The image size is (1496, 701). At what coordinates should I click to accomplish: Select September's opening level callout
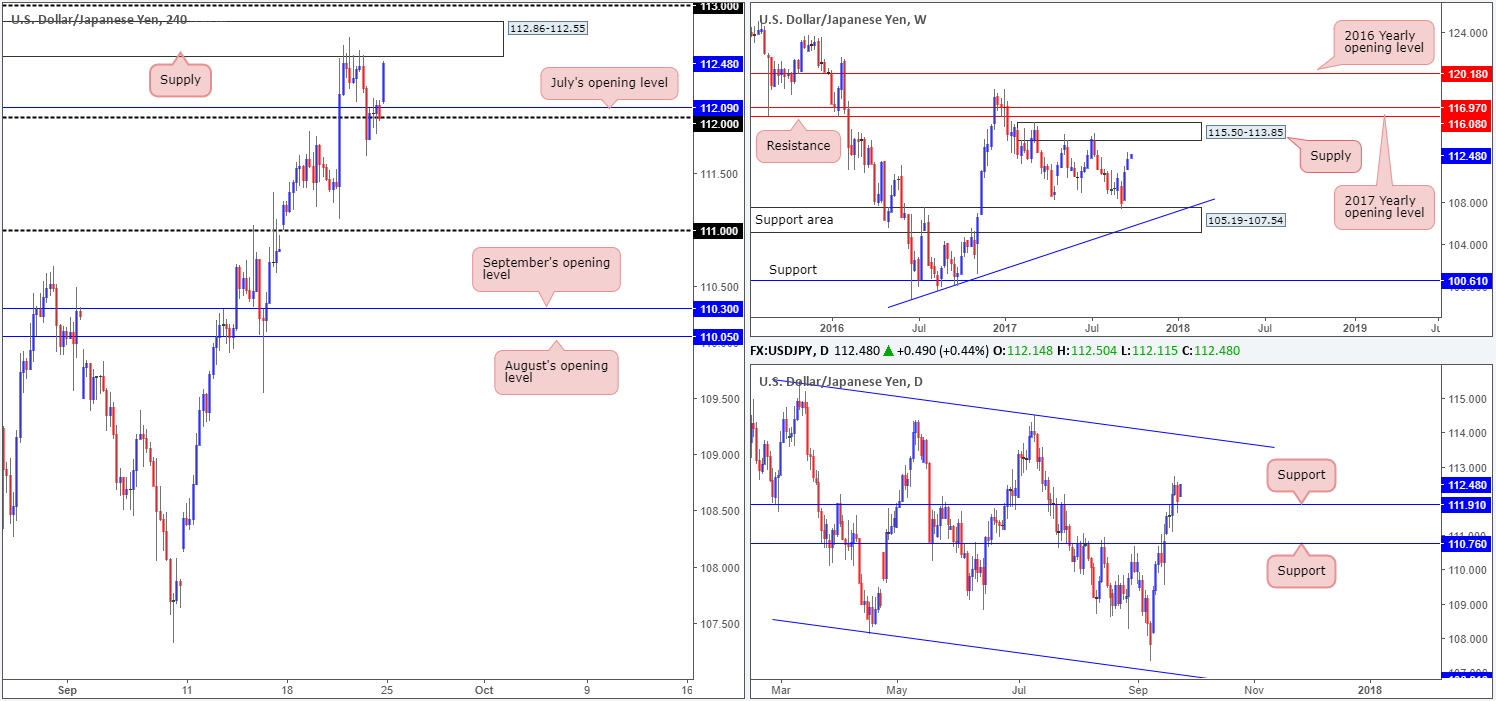[546, 269]
